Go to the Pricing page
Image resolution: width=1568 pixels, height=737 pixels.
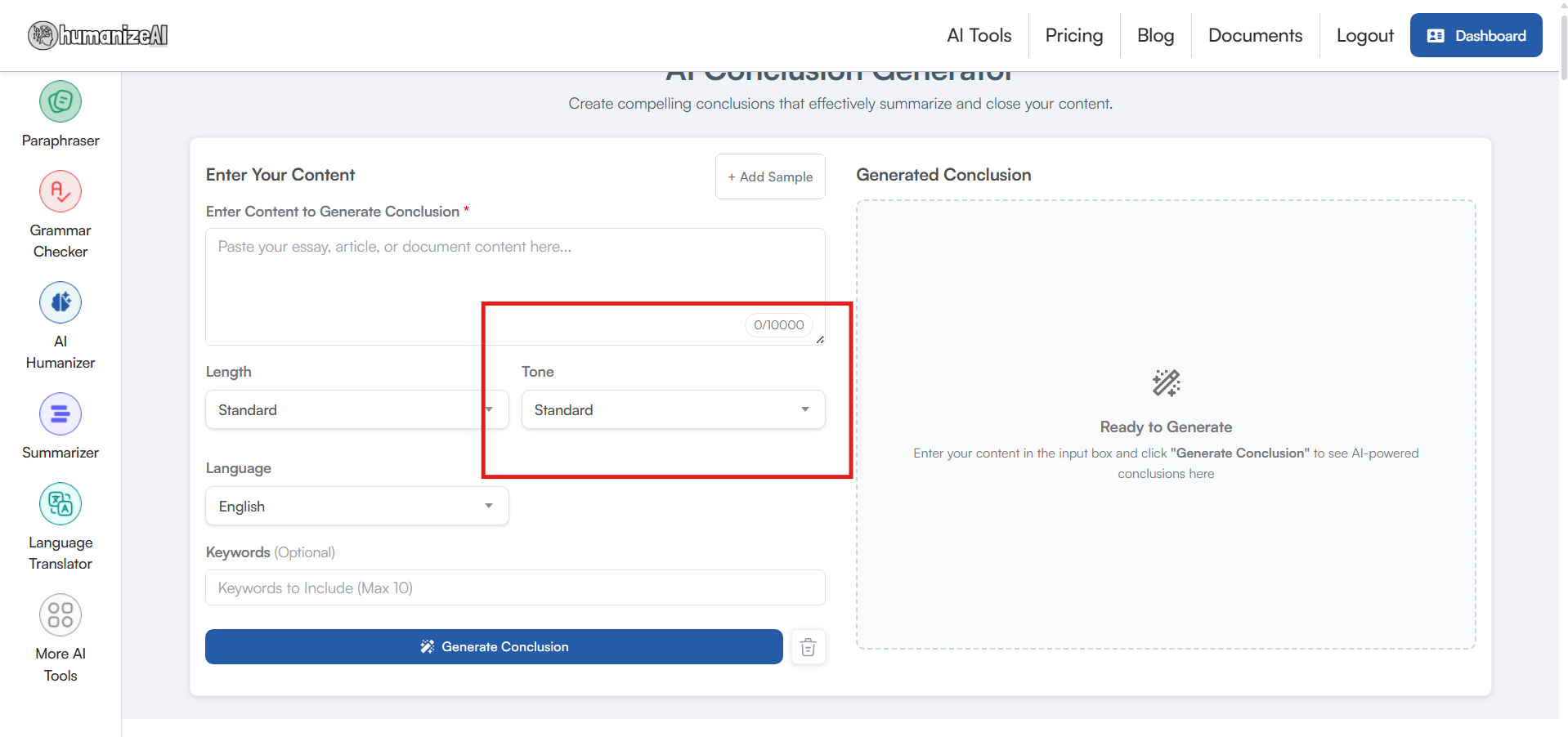(x=1073, y=35)
